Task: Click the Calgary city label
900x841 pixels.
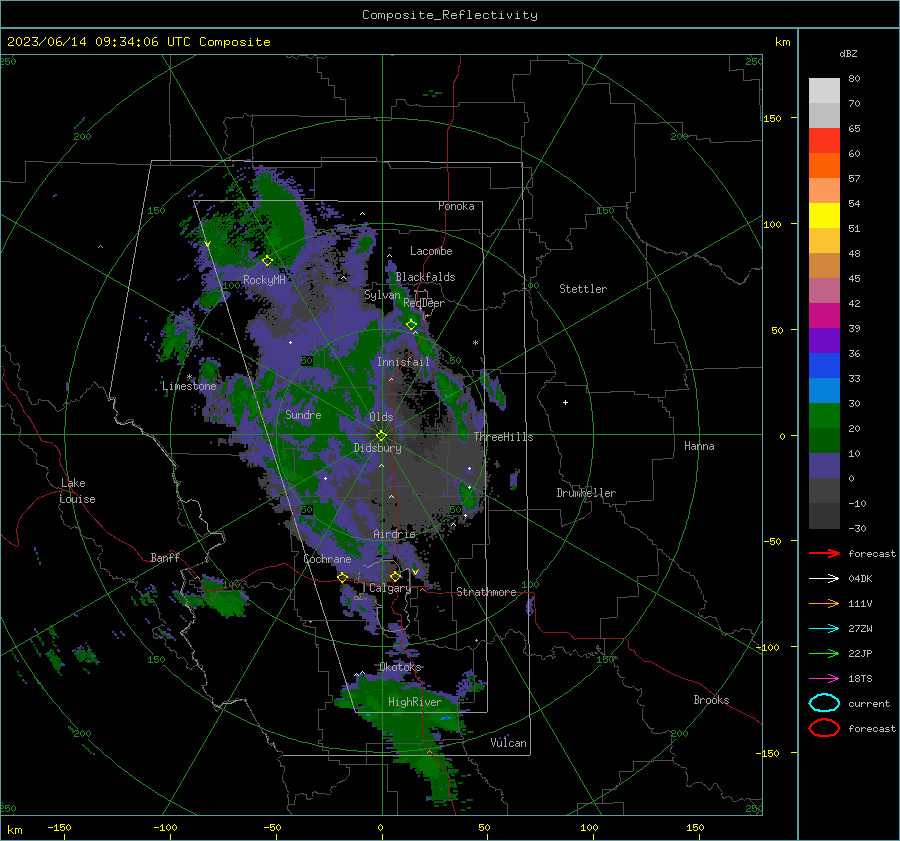Action: pyautogui.click(x=390, y=588)
